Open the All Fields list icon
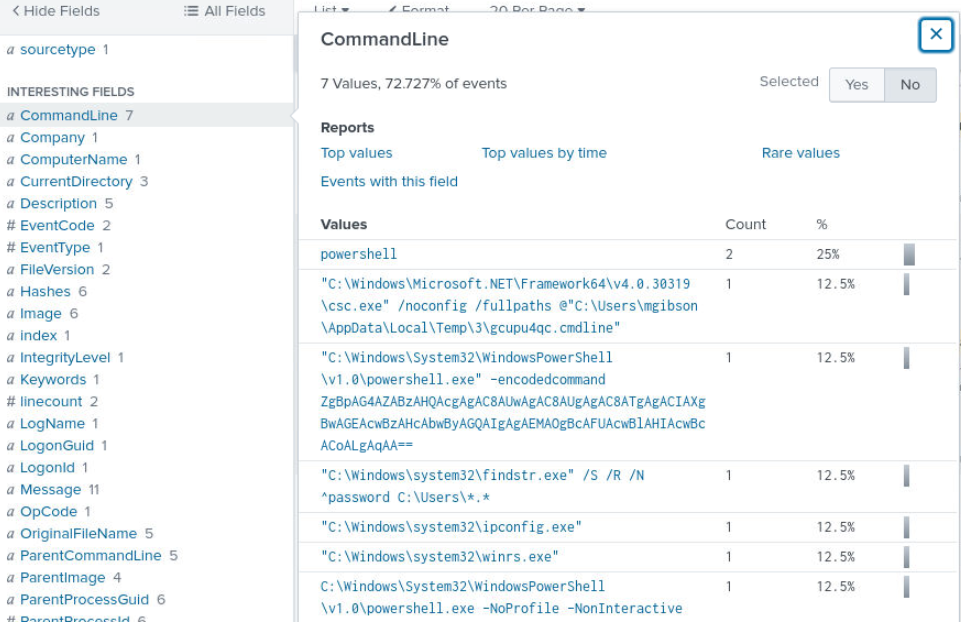This screenshot has height=622, width=961. click(191, 11)
